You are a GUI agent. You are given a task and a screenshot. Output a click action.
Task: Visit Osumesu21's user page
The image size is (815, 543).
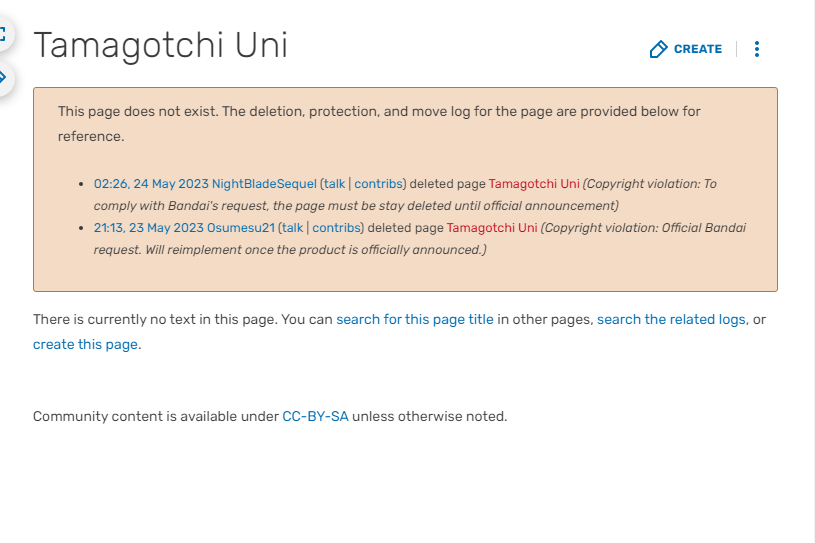tap(241, 228)
